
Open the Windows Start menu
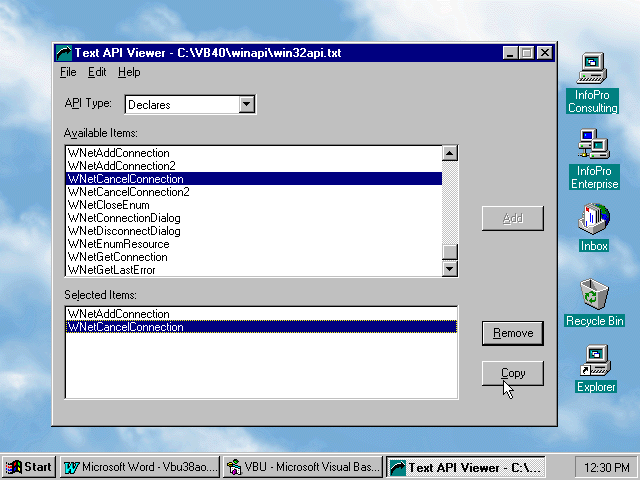pos(29,467)
